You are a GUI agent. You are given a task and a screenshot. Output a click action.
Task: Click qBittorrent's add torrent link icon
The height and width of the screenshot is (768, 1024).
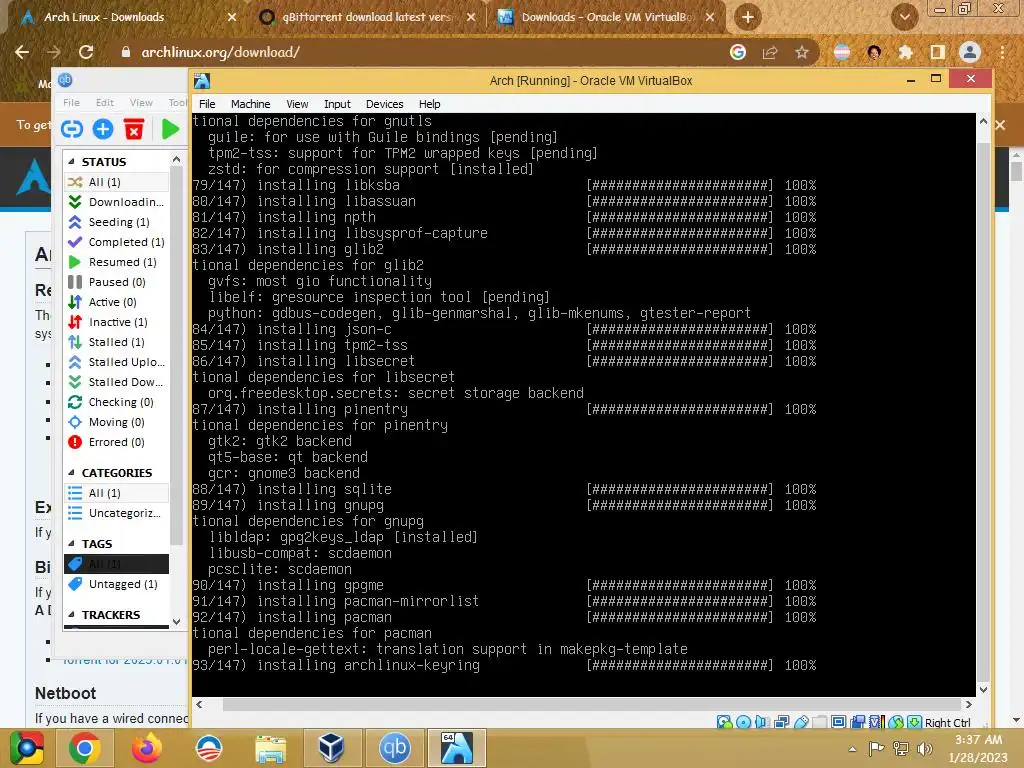coord(72,129)
